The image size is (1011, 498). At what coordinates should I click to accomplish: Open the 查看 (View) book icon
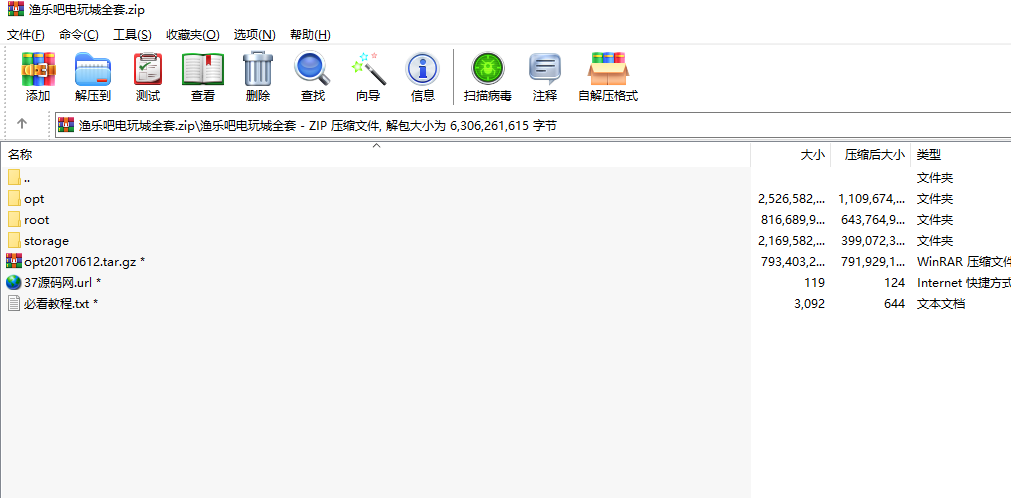(x=202, y=69)
